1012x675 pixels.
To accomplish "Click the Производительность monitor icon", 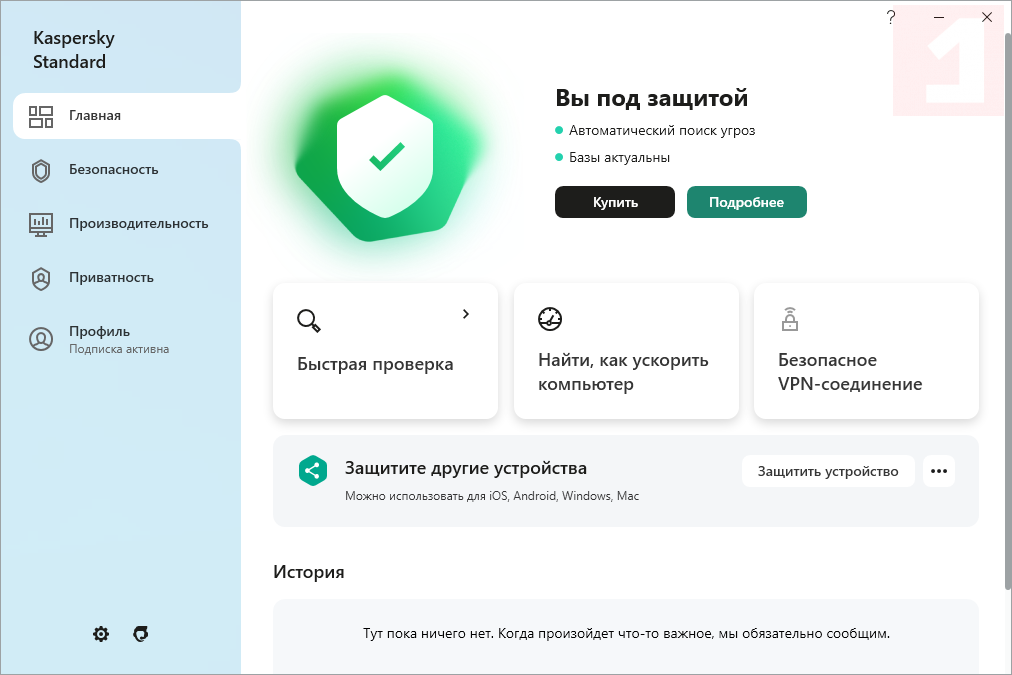I will [x=41, y=224].
